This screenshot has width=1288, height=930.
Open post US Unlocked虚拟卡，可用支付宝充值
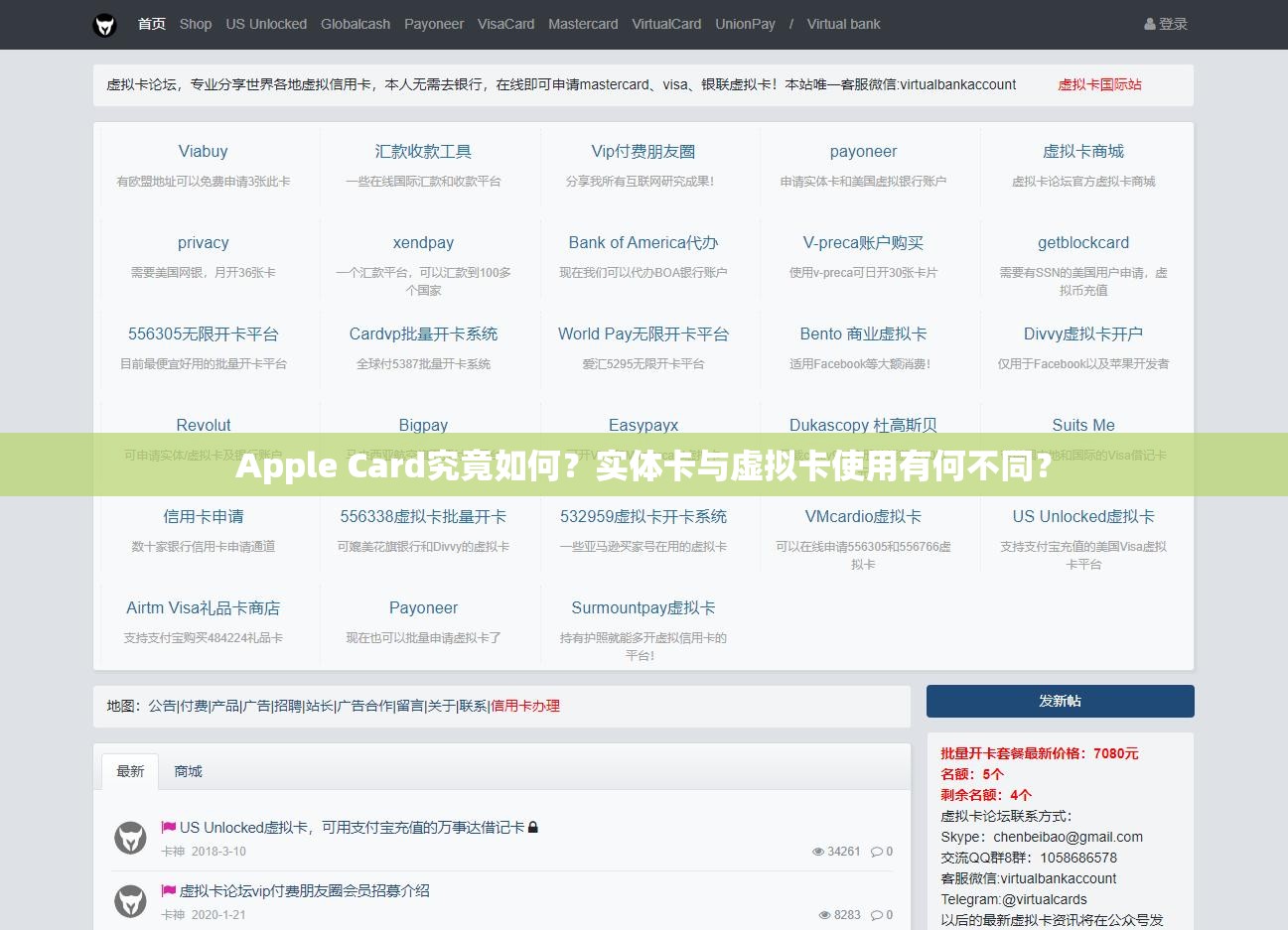[352, 827]
